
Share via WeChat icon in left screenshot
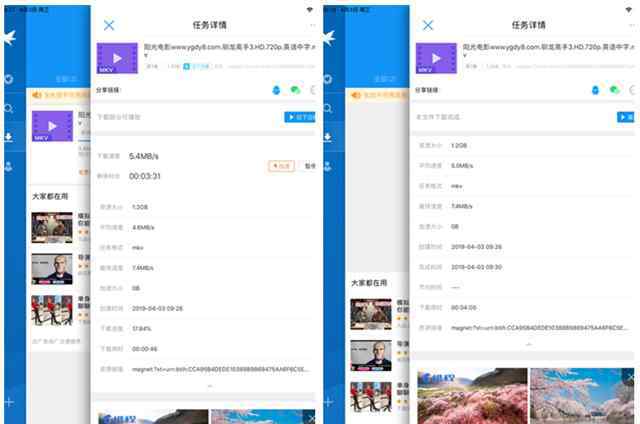tap(295, 90)
